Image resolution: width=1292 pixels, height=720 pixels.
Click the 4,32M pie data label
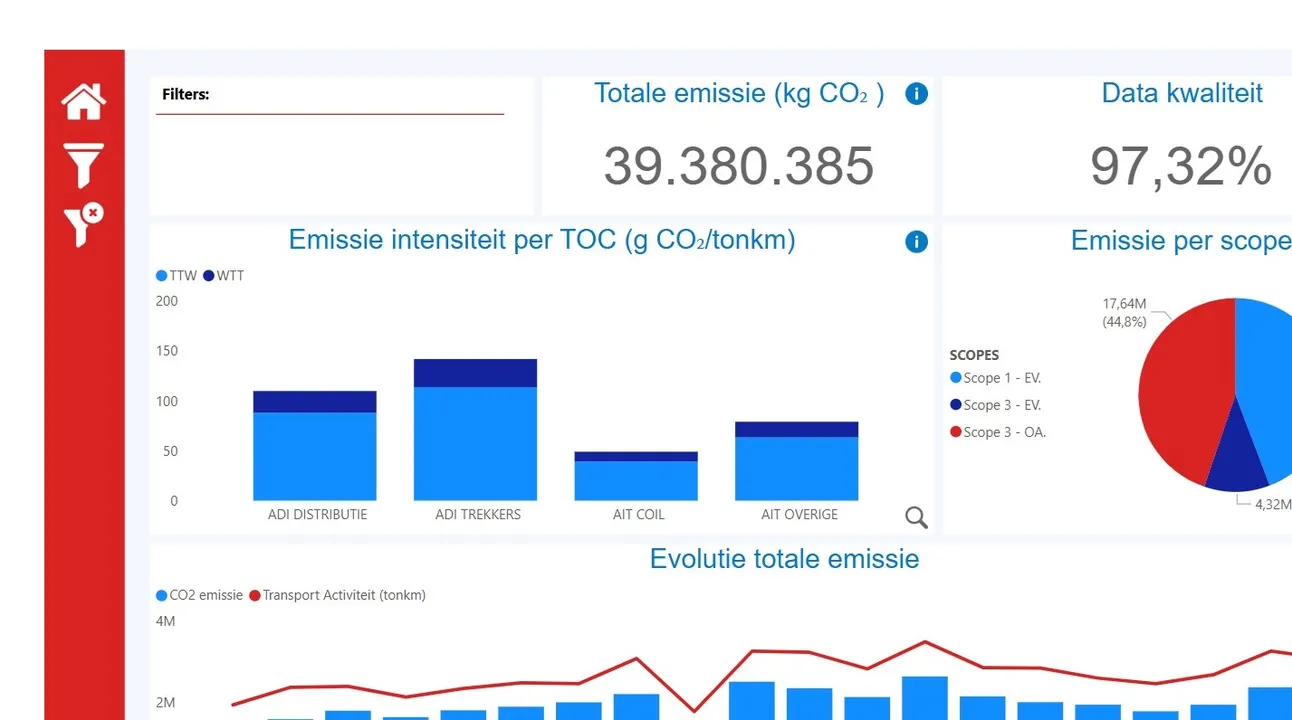1273,504
